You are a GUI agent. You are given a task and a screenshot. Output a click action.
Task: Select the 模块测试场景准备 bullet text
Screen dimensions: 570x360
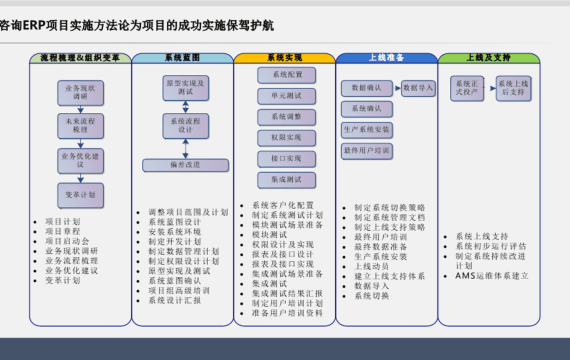point(287,225)
